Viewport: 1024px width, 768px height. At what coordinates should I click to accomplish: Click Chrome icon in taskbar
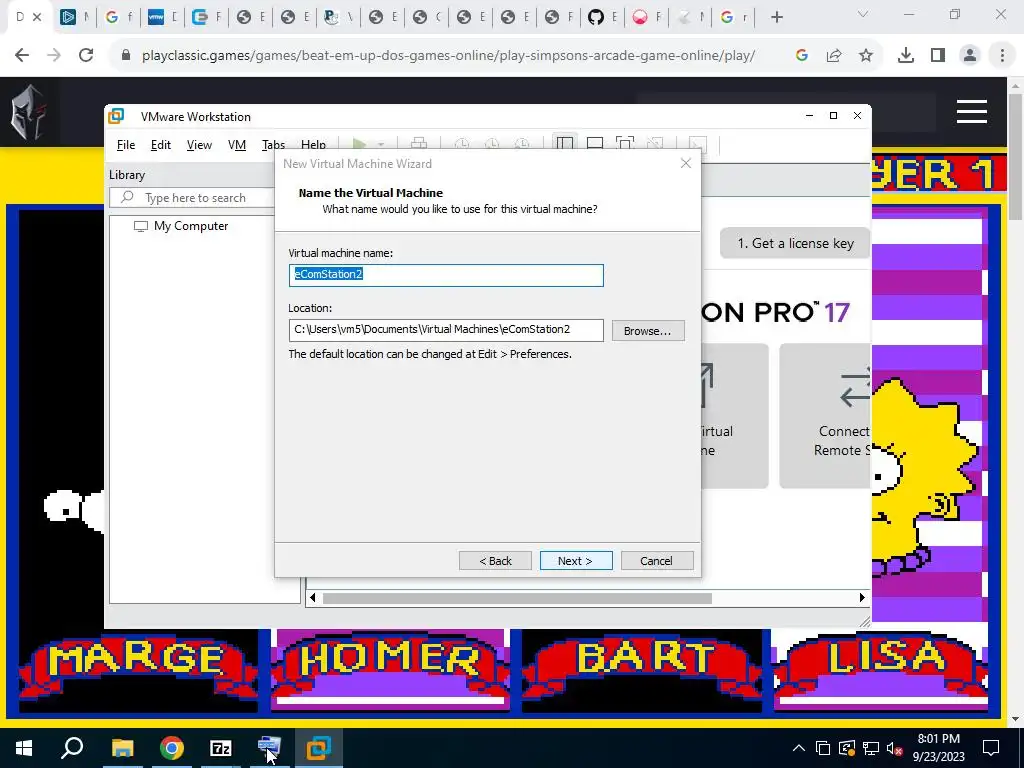[x=171, y=748]
